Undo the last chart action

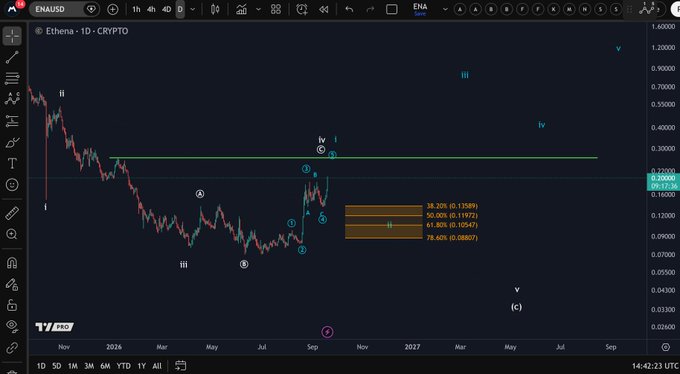click(x=349, y=9)
